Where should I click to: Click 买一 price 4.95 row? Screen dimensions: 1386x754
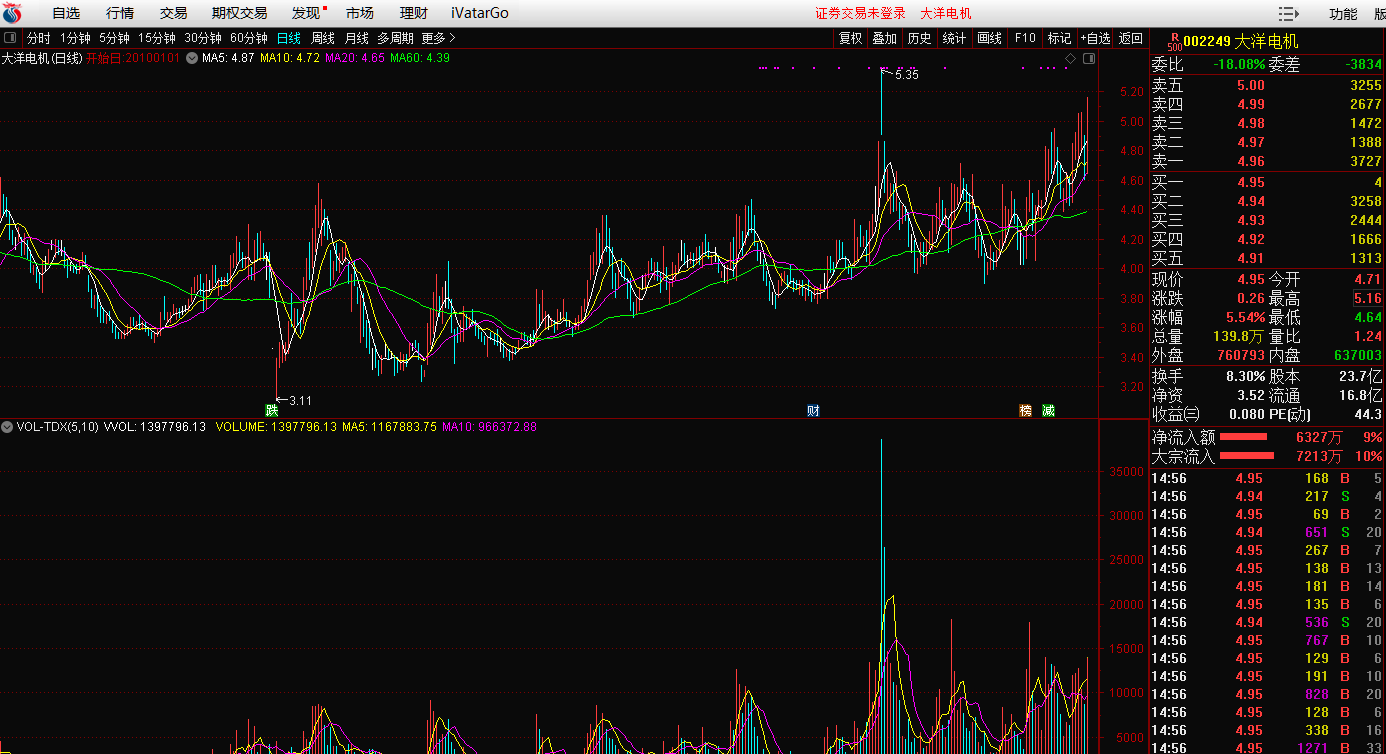1267,182
